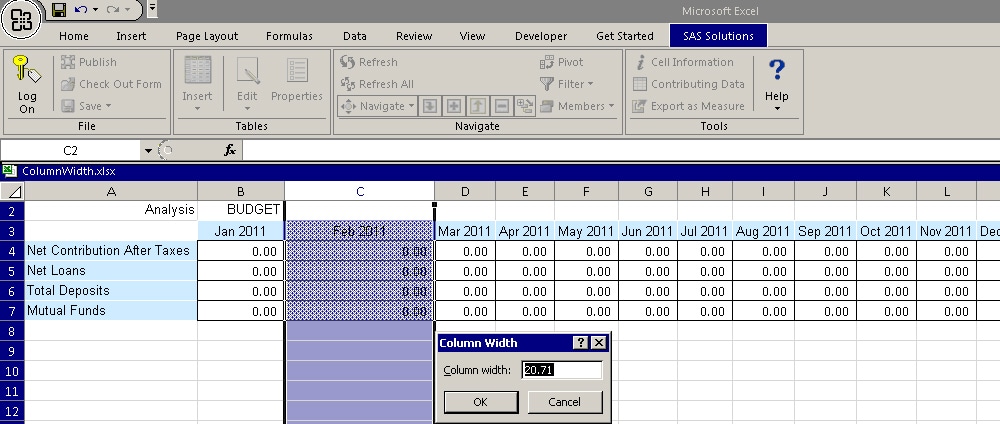Click the Undo arrow icon
1000x424 pixels.
(81, 10)
